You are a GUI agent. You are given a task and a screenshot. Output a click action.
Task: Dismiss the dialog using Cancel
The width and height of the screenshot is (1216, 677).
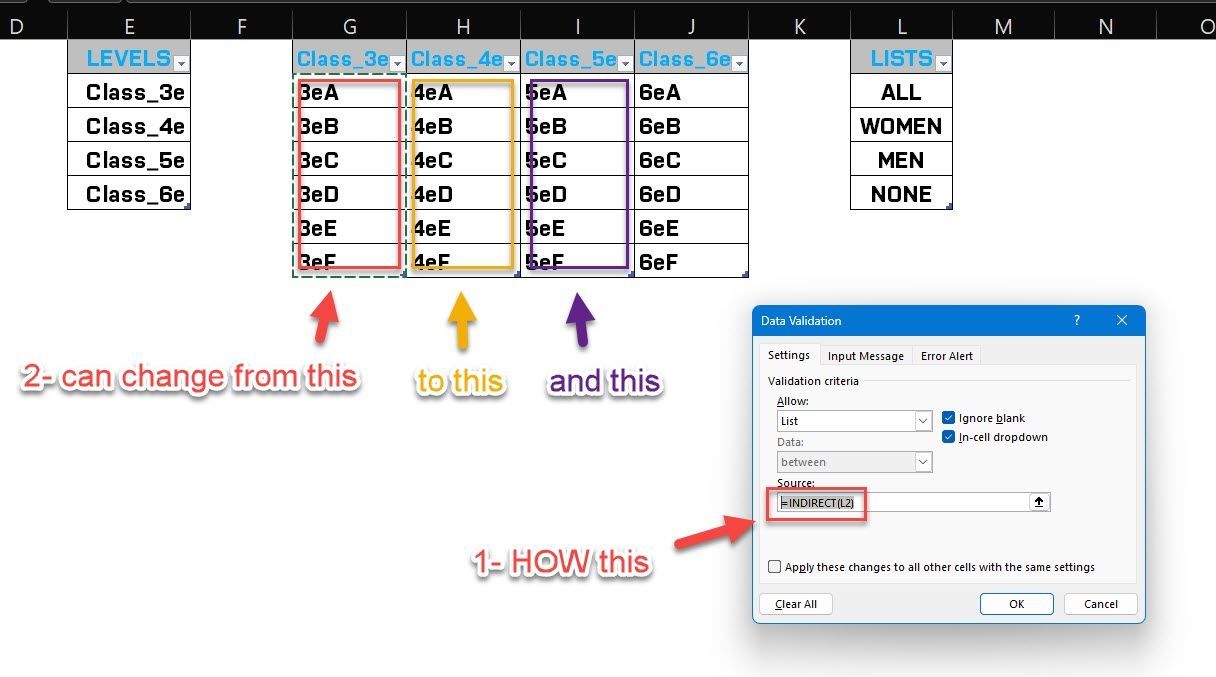pos(1100,604)
